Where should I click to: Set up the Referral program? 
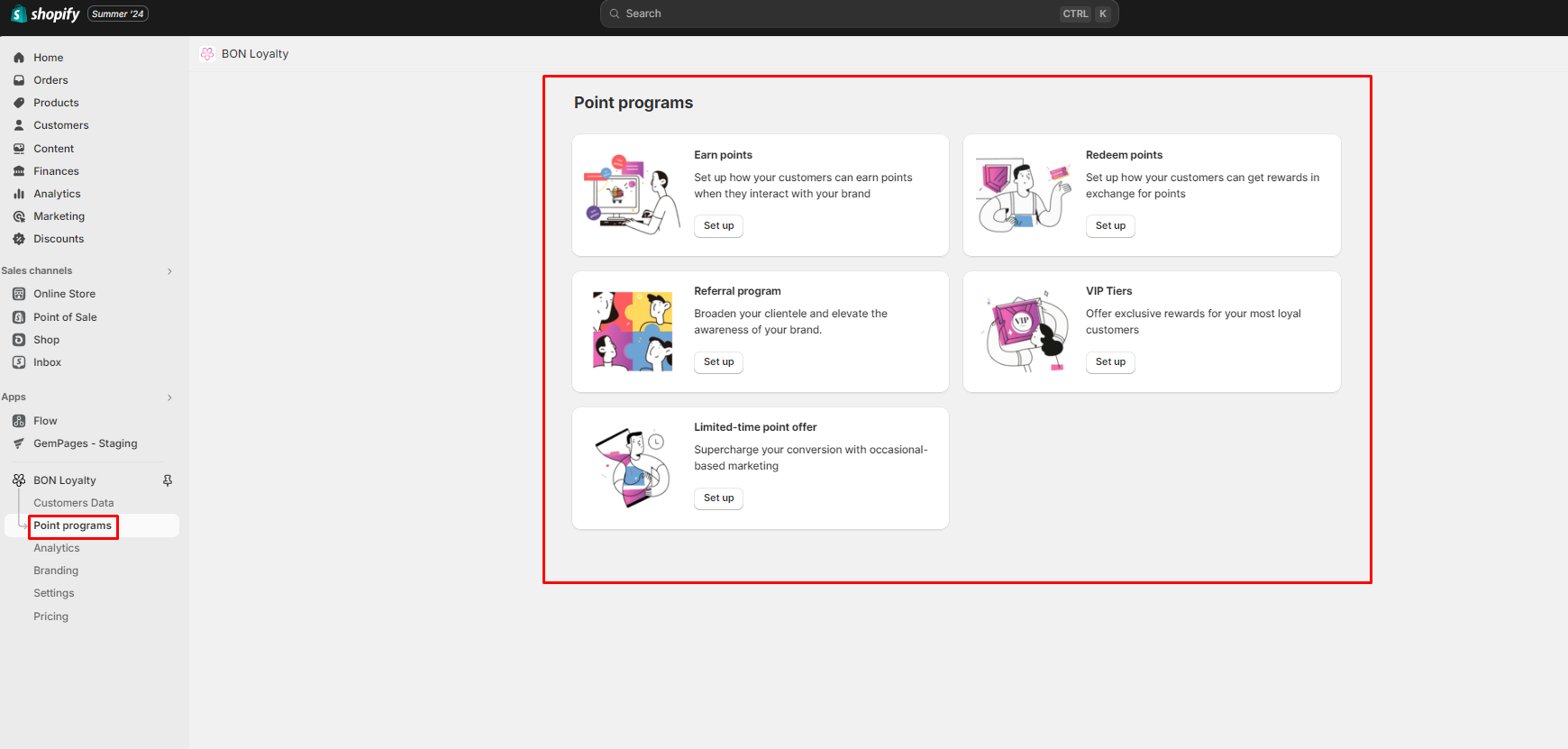tap(718, 361)
